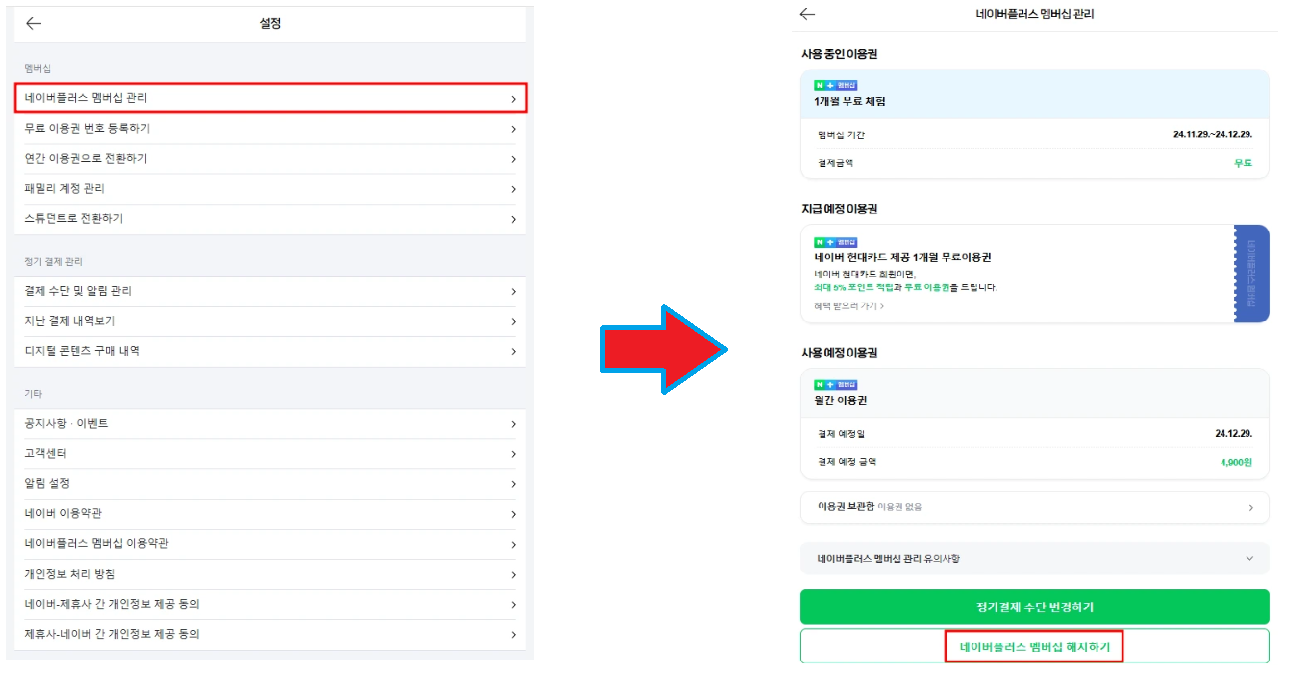Click 네이버플러스 멤버십 해지하기 button
The width and height of the screenshot is (1292, 680).
pos(1034,647)
